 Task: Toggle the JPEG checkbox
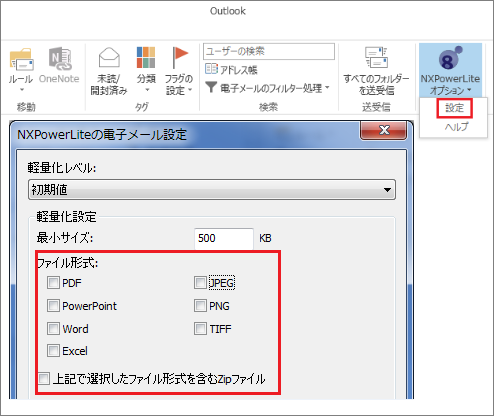(x=200, y=283)
